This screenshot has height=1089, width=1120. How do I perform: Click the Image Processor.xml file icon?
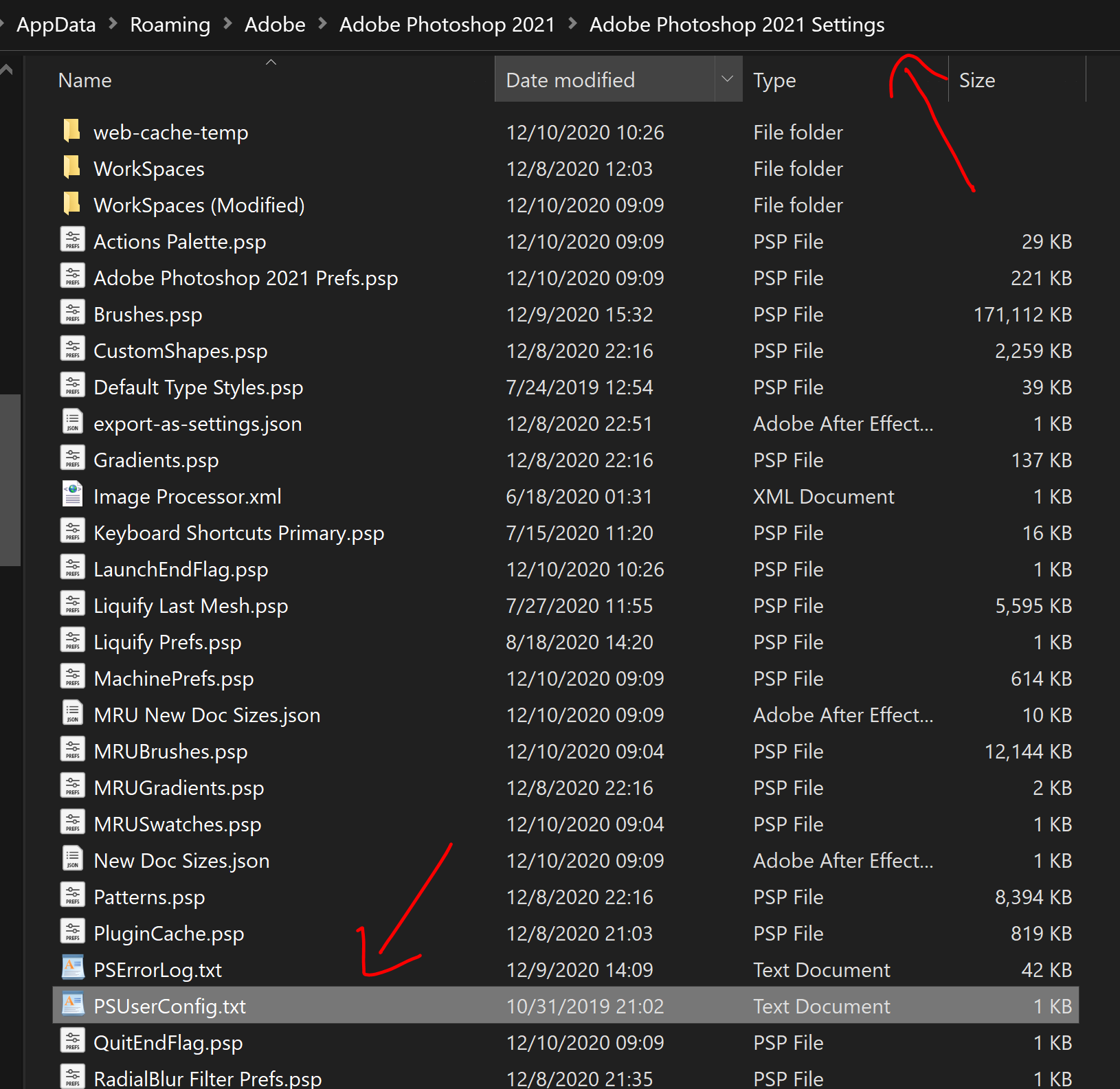tap(73, 494)
